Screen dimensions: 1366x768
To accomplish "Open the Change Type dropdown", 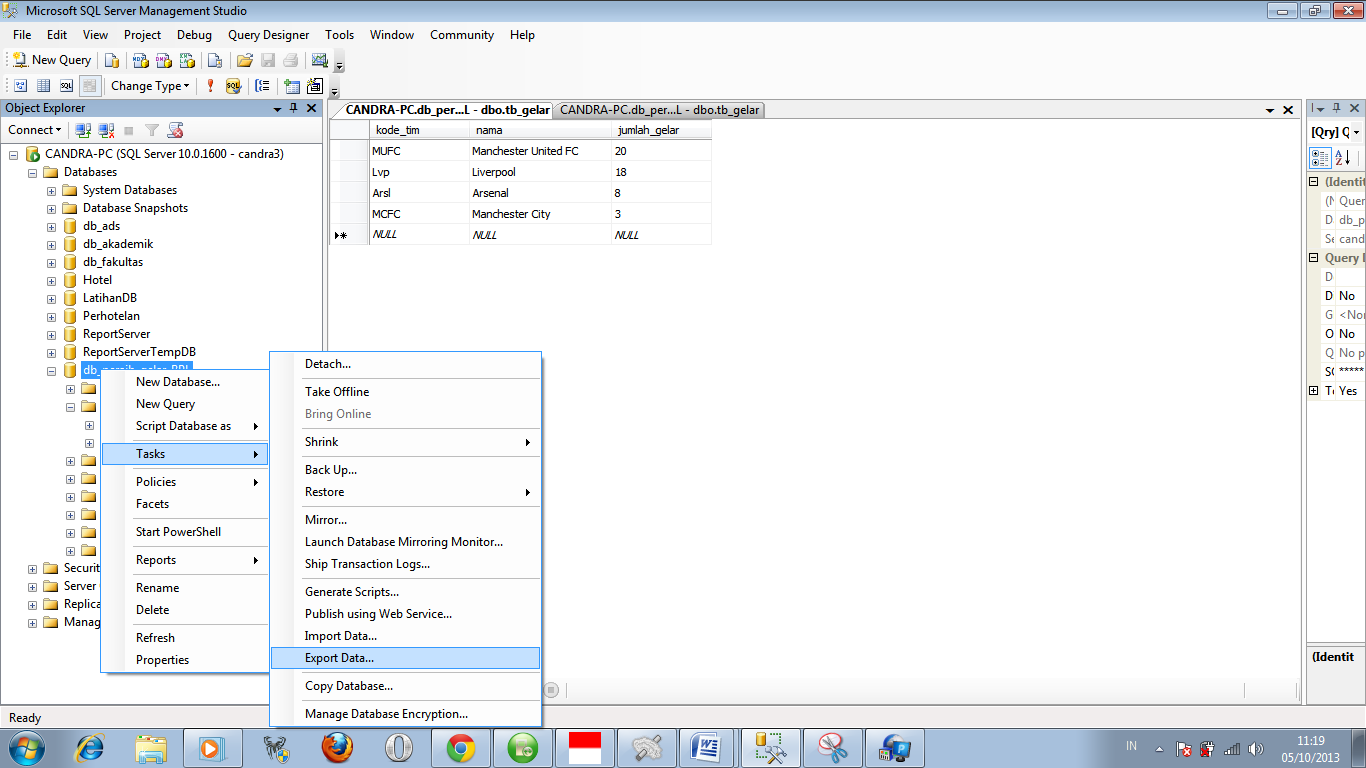I will coord(150,86).
